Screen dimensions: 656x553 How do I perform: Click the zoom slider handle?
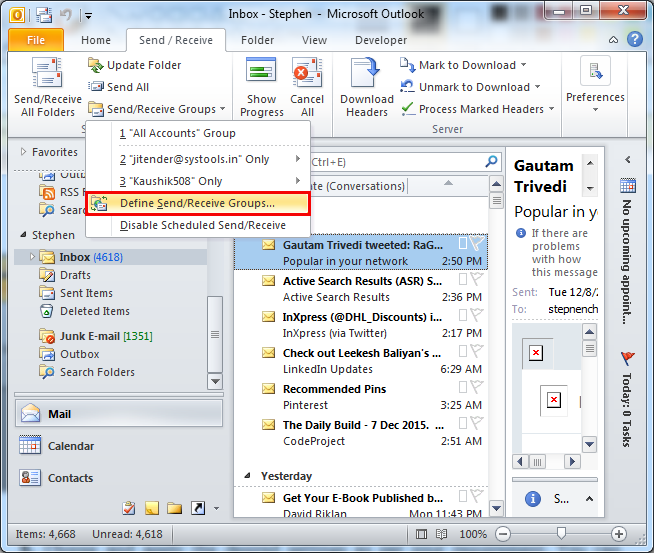561,533
